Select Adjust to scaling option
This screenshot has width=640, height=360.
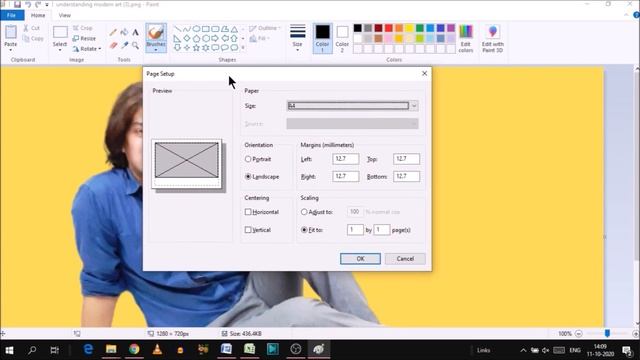point(304,212)
